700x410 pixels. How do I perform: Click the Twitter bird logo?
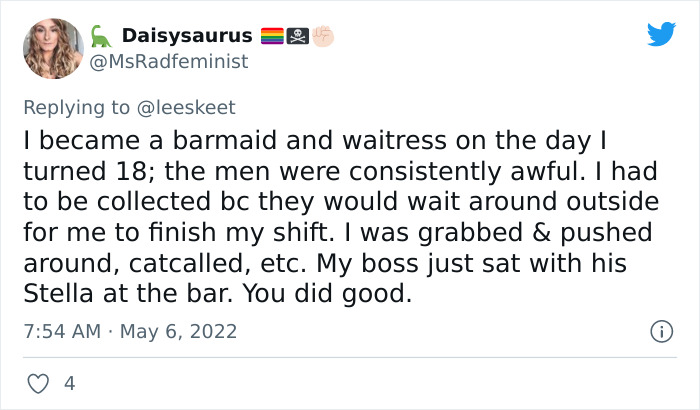tap(661, 33)
